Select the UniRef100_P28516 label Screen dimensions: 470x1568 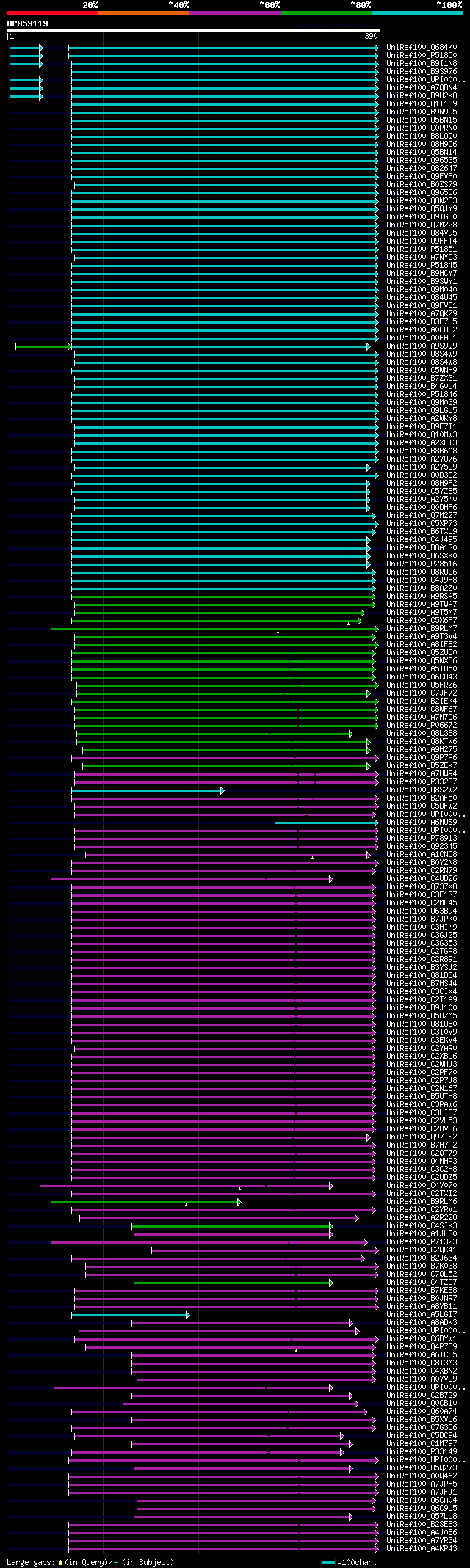click(422, 564)
